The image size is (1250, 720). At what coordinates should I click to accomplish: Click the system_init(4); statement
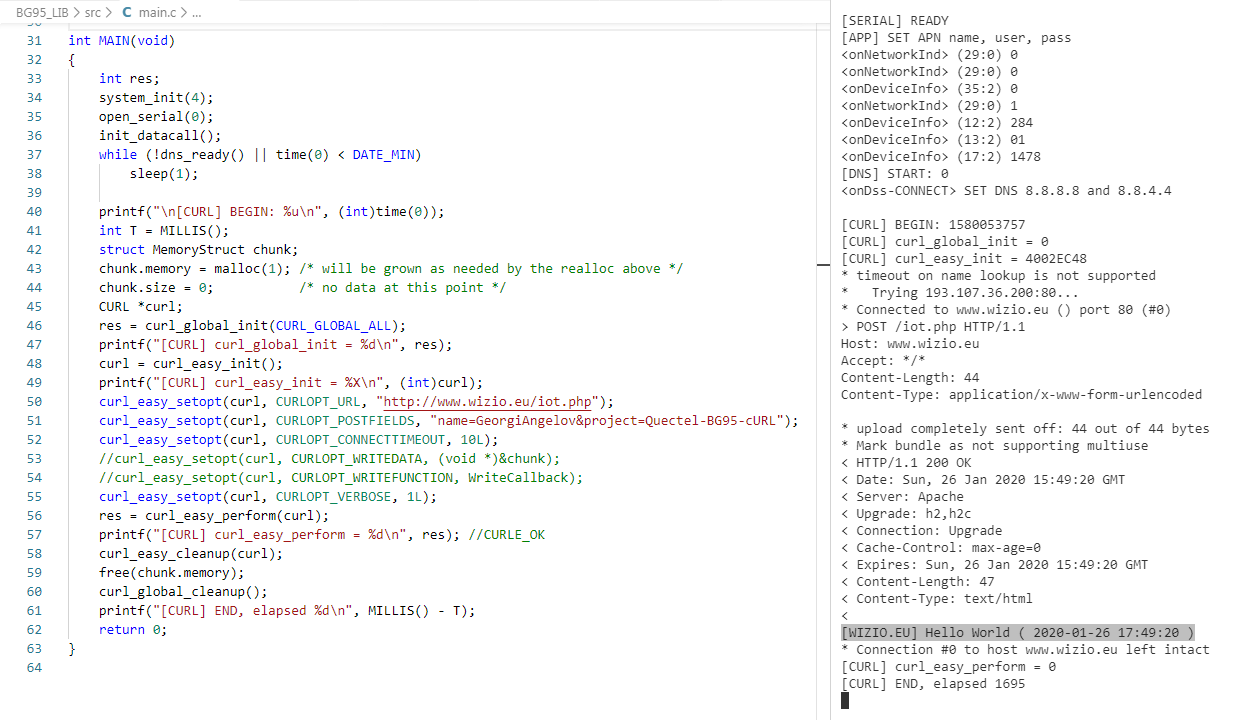pos(156,98)
